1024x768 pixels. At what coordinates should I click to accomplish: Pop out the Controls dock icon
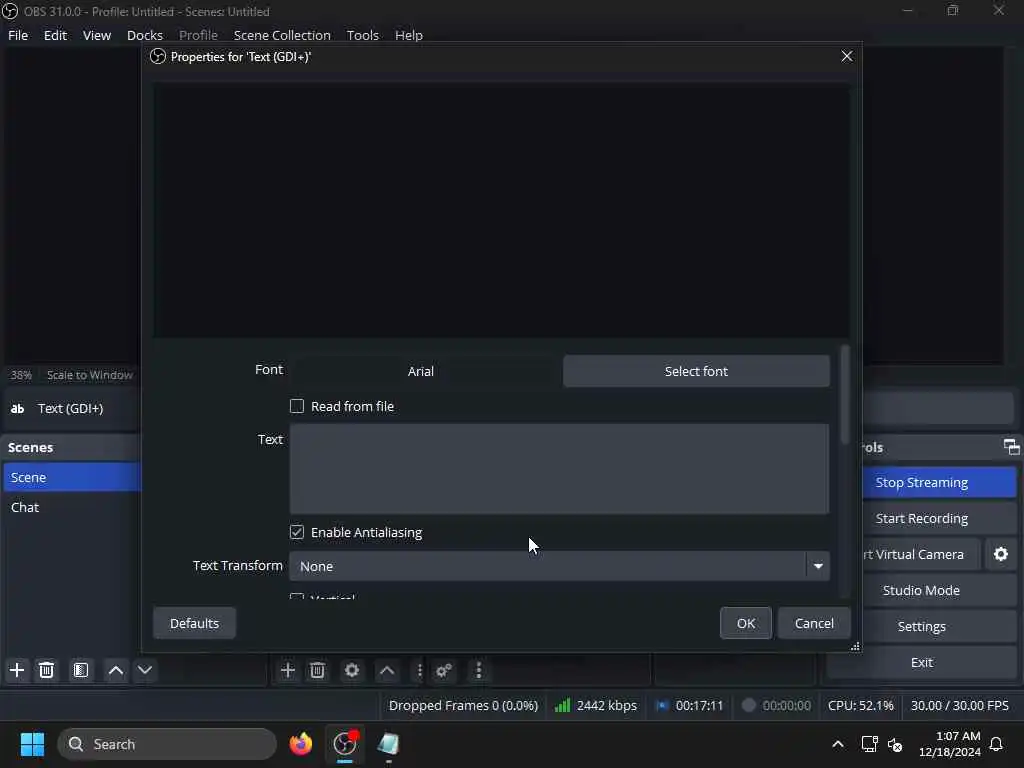click(x=1011, y=447)
